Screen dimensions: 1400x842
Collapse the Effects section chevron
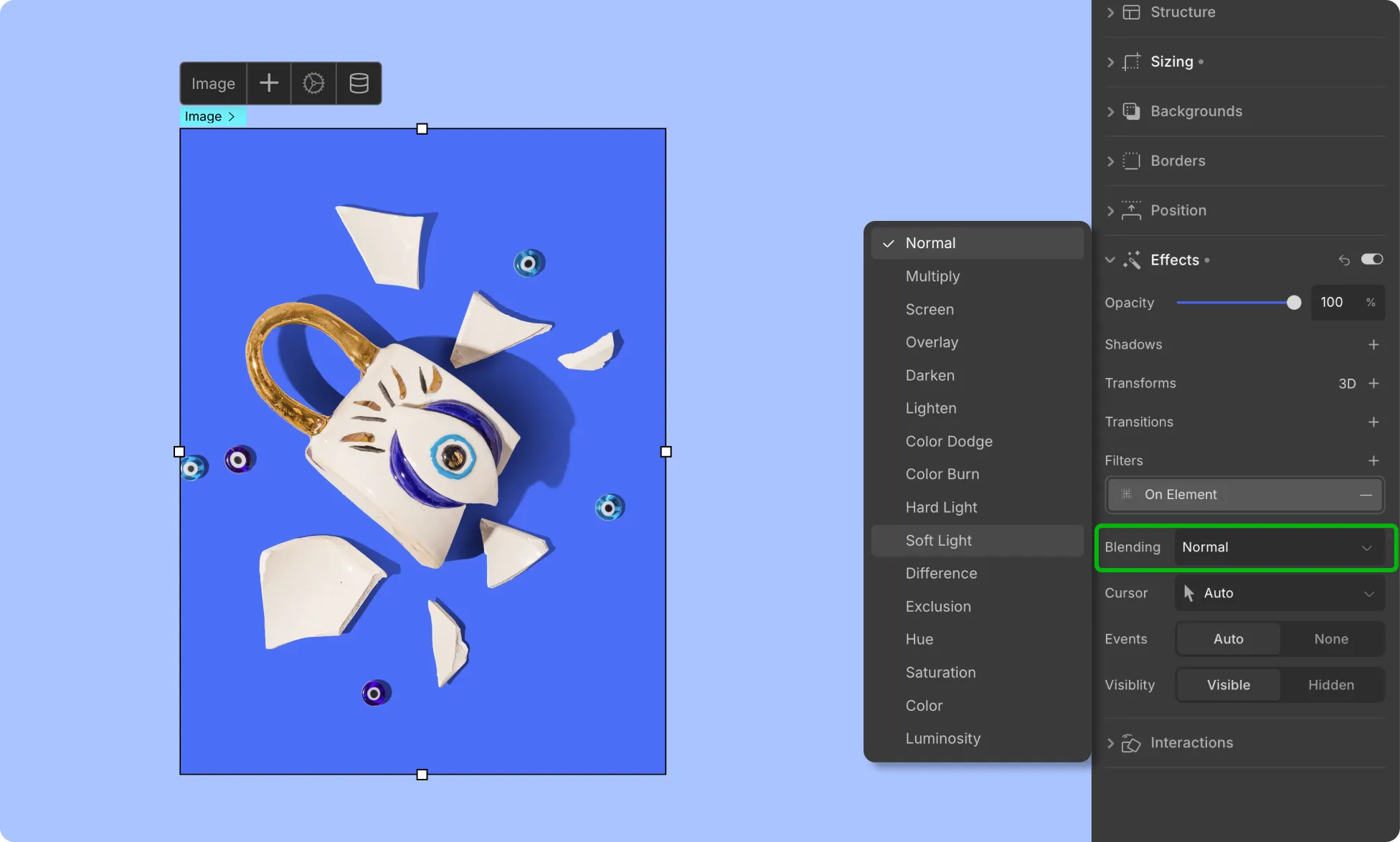coord(1110,260)
